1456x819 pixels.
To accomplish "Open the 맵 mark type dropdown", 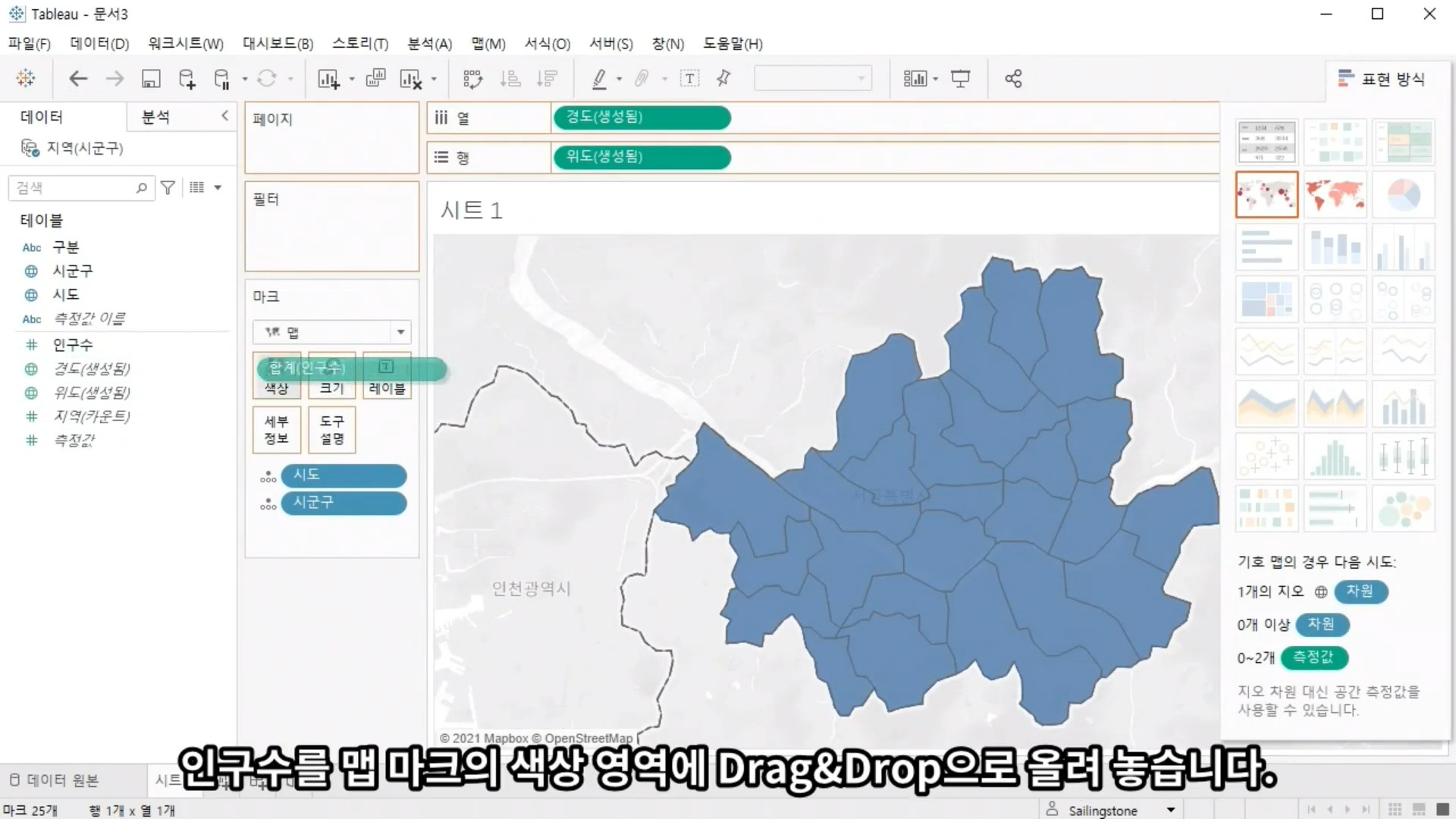I will (400, 332).
